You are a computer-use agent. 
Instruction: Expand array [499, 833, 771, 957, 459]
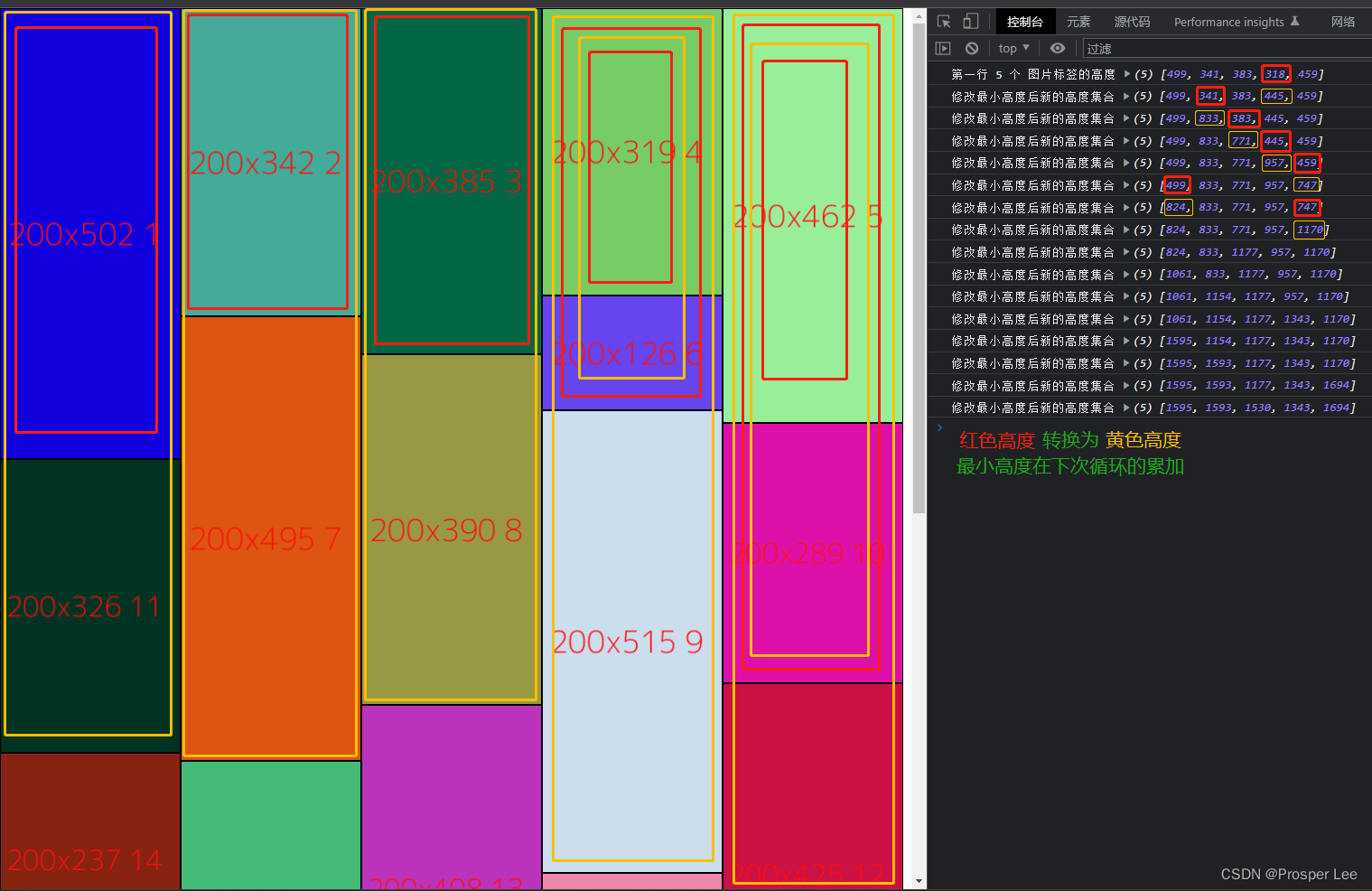pos(1127,163)
